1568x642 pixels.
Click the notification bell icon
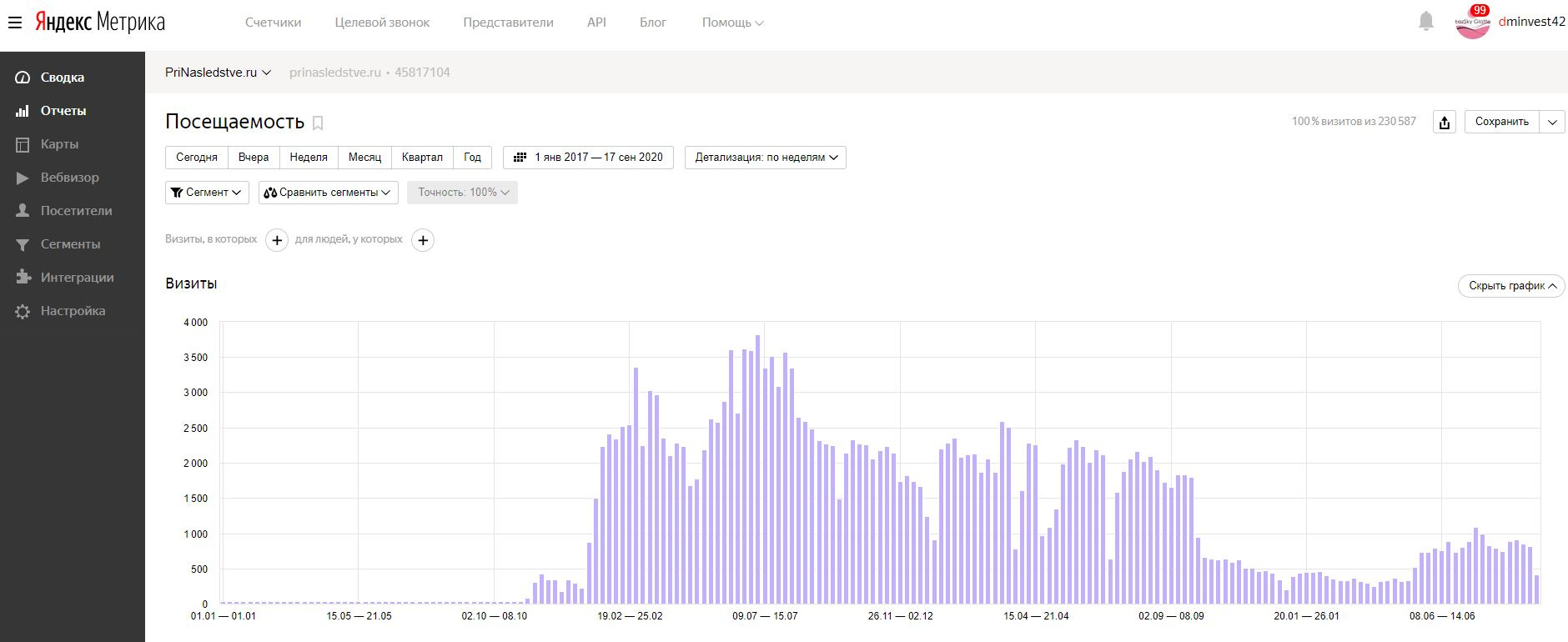(1426, 22)
